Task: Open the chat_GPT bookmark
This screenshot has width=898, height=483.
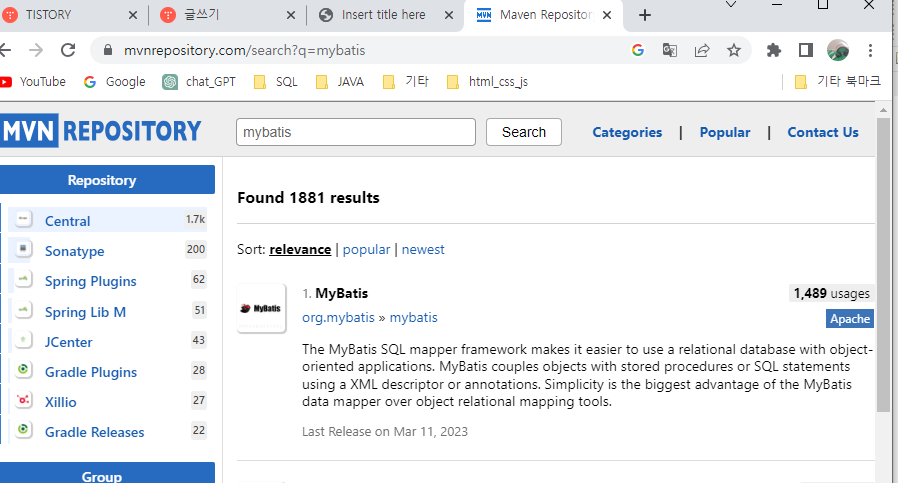Action: [x=199, y=82]
